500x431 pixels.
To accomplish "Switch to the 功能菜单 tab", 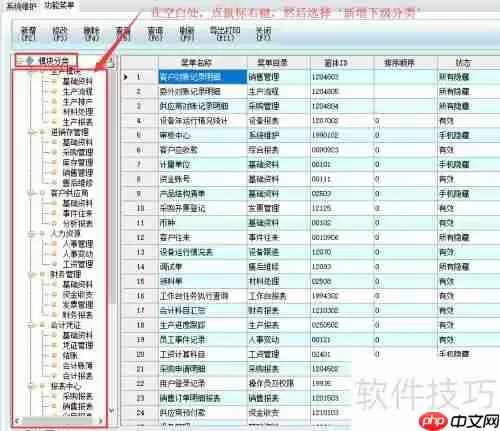I will coord(59,5).
